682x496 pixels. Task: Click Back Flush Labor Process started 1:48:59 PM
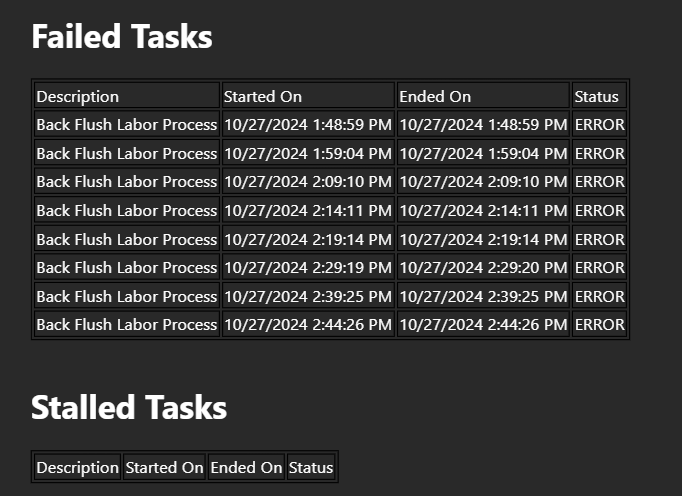127,124
